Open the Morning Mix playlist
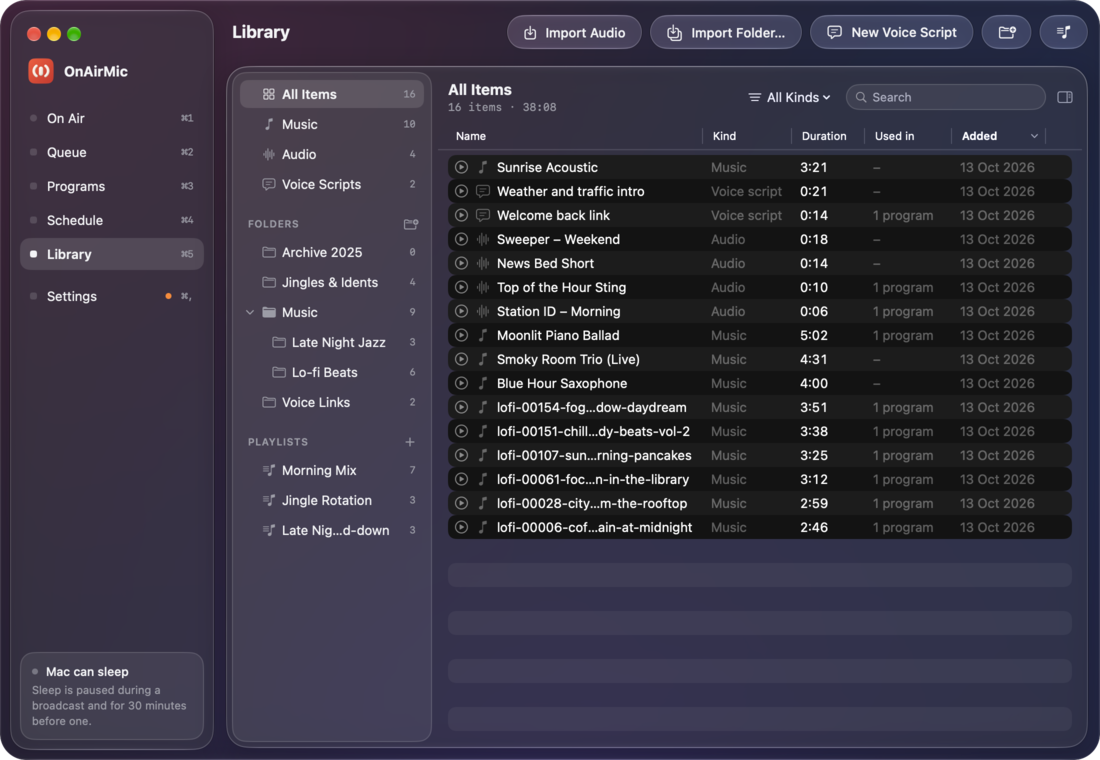The height and width of the screenshot is (760, 1100). tap(332, 470)
